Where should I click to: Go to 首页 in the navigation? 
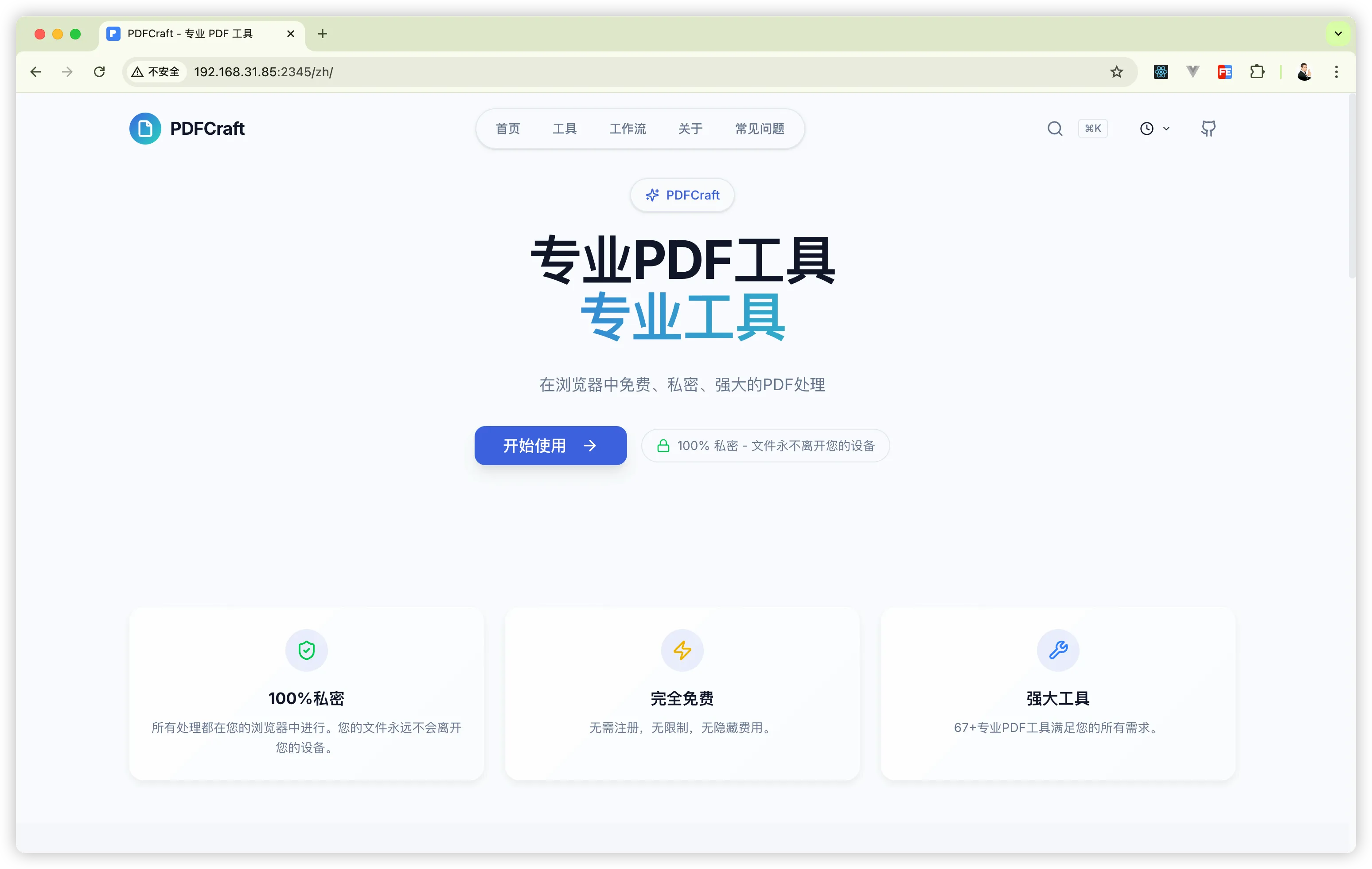click(x=508, y=129)
